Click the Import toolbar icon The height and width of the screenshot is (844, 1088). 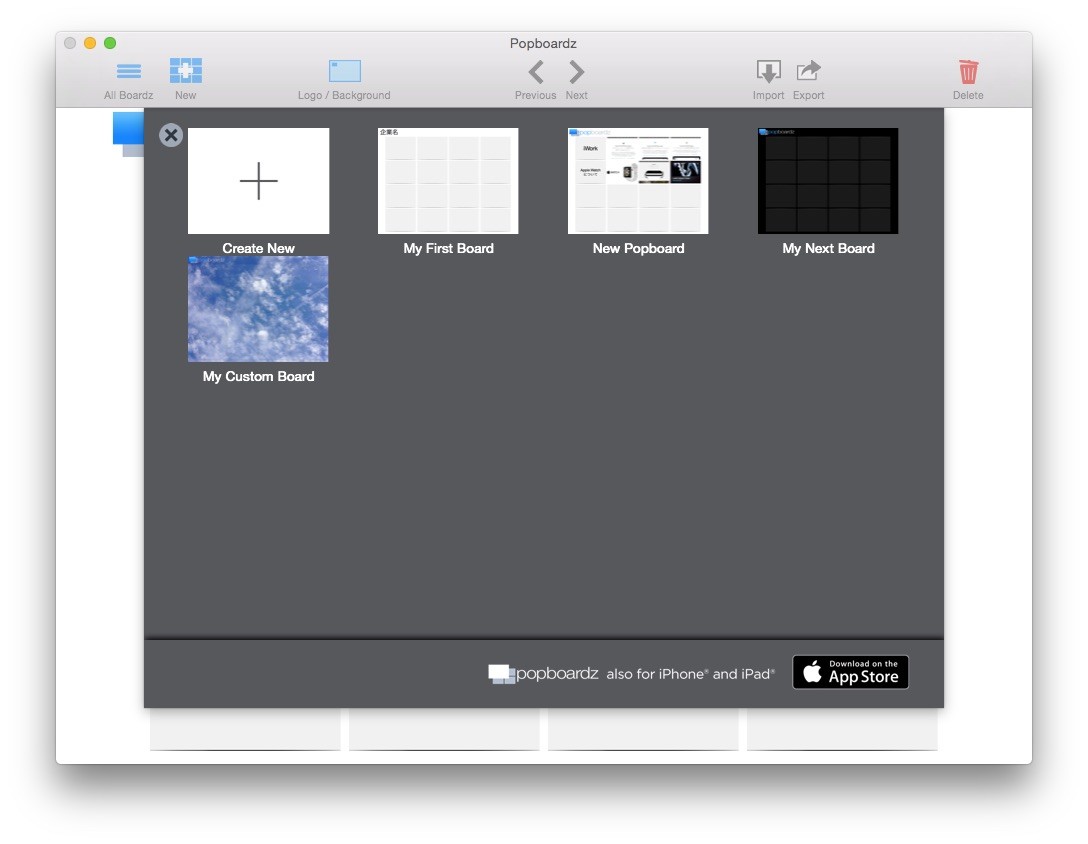click(768, 71)
